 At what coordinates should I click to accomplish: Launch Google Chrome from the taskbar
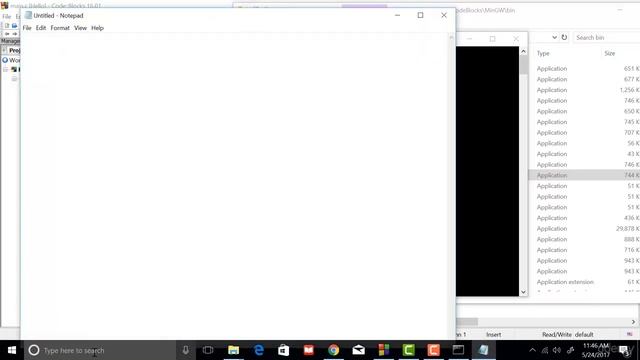click(x=333, y=350)
